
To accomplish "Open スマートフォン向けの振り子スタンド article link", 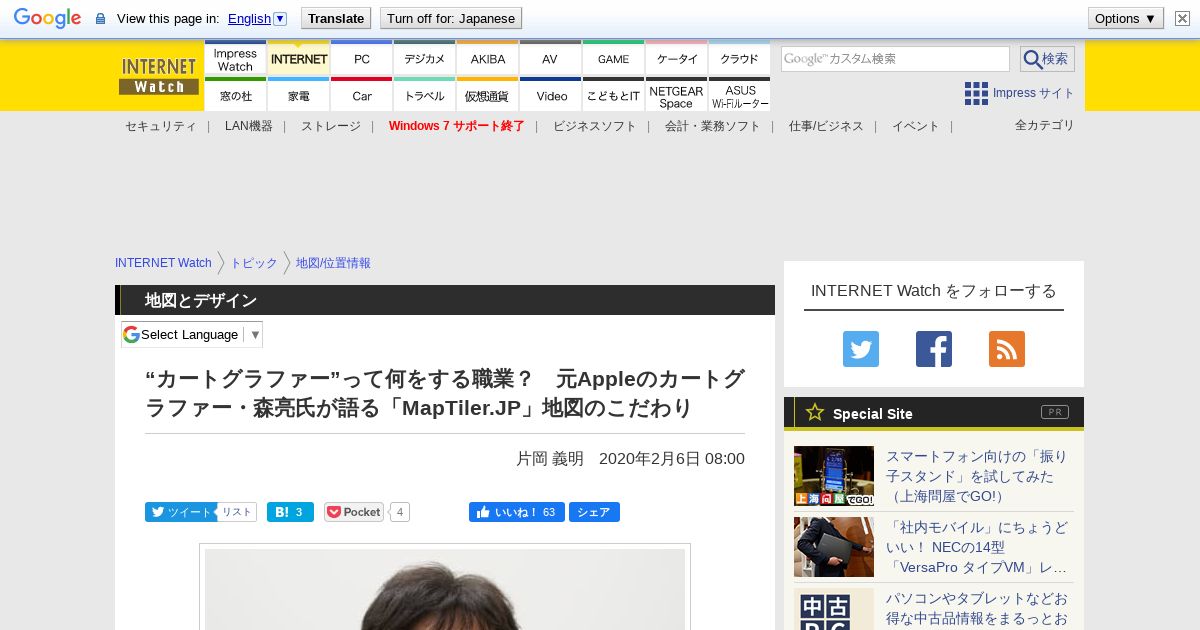I will click(977, 476).
